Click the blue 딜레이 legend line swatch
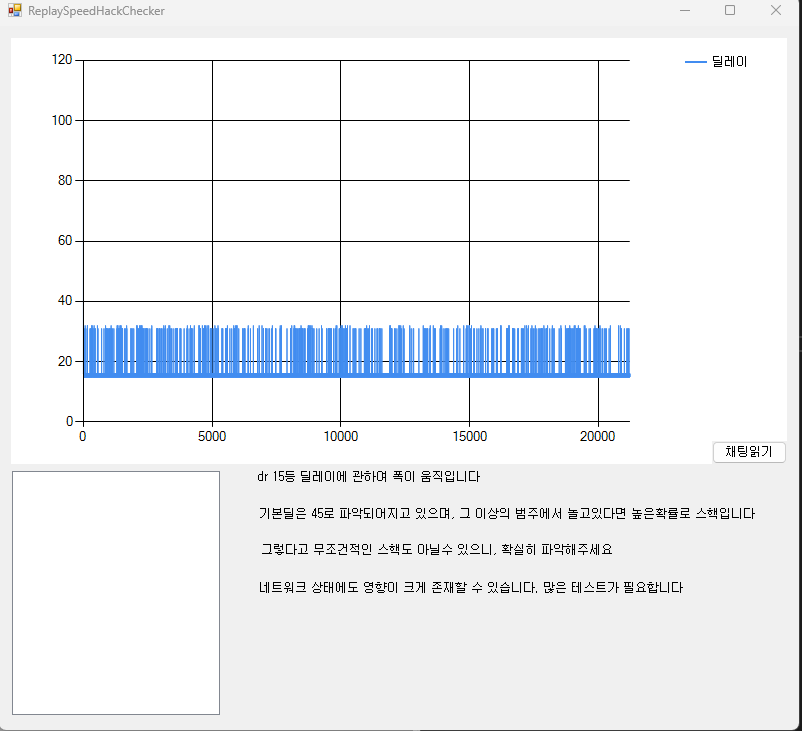 point(696,62)
